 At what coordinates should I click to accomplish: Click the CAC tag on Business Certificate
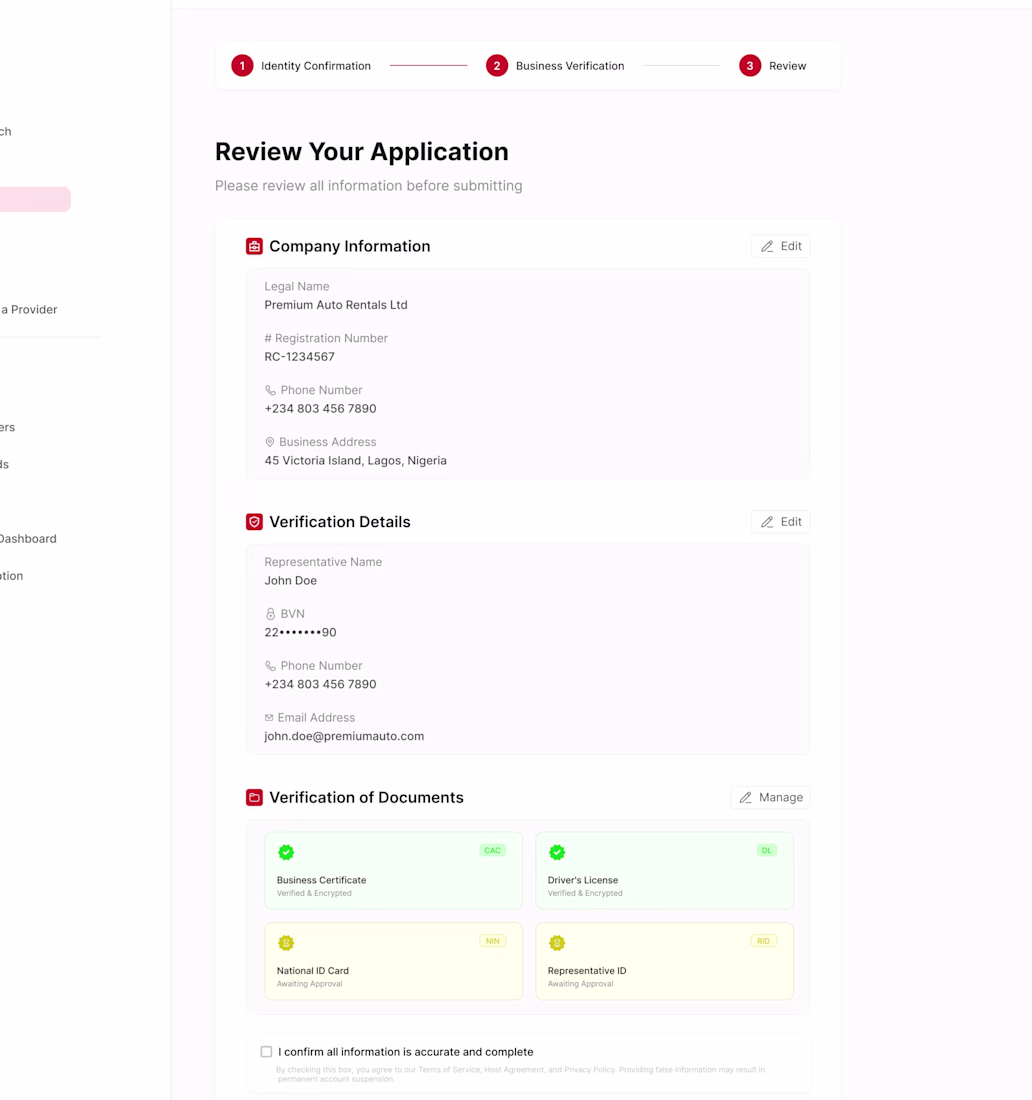tap(492, 850)
